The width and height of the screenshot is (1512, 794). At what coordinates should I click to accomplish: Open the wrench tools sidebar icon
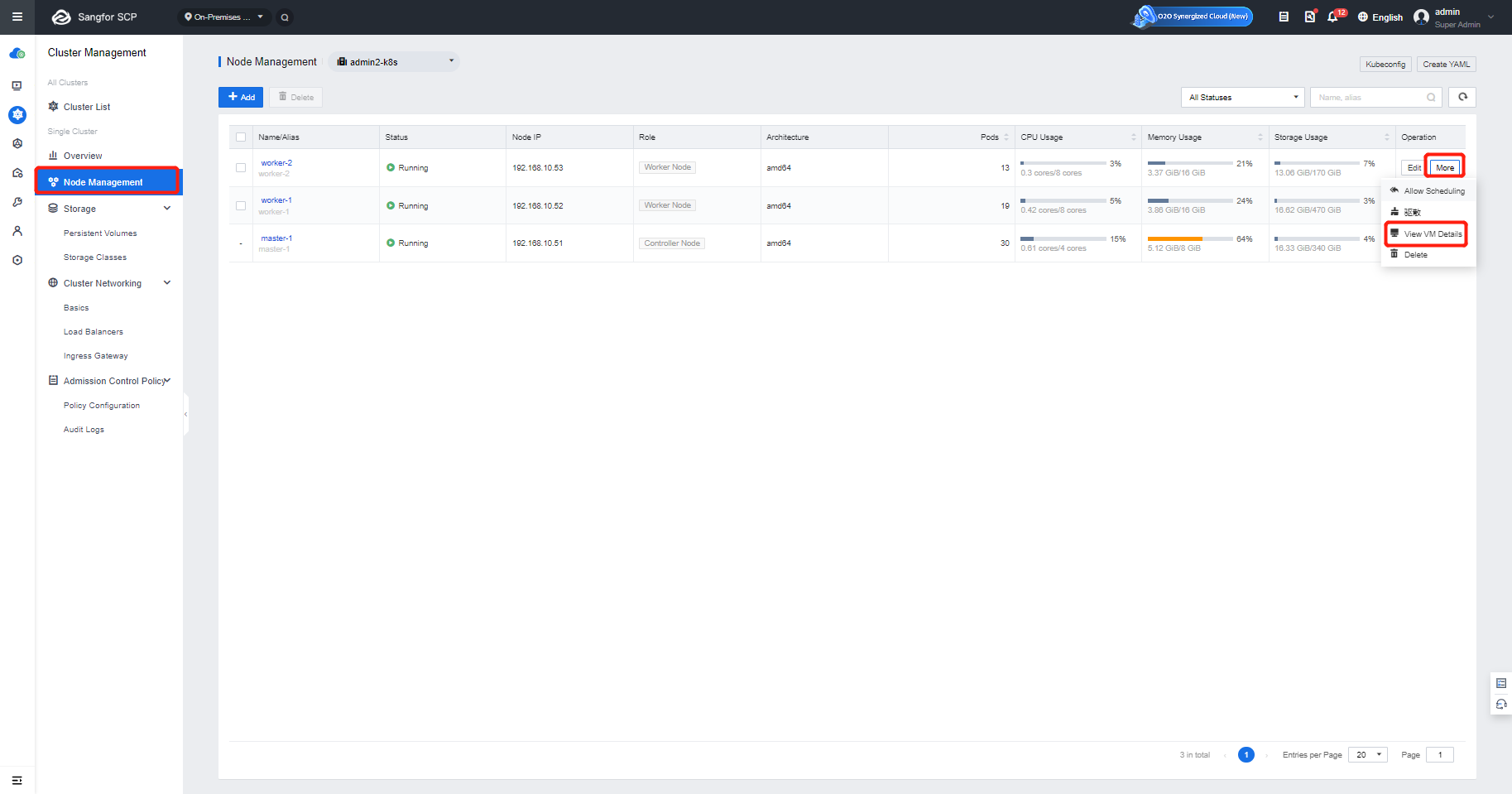click(17, 202)
